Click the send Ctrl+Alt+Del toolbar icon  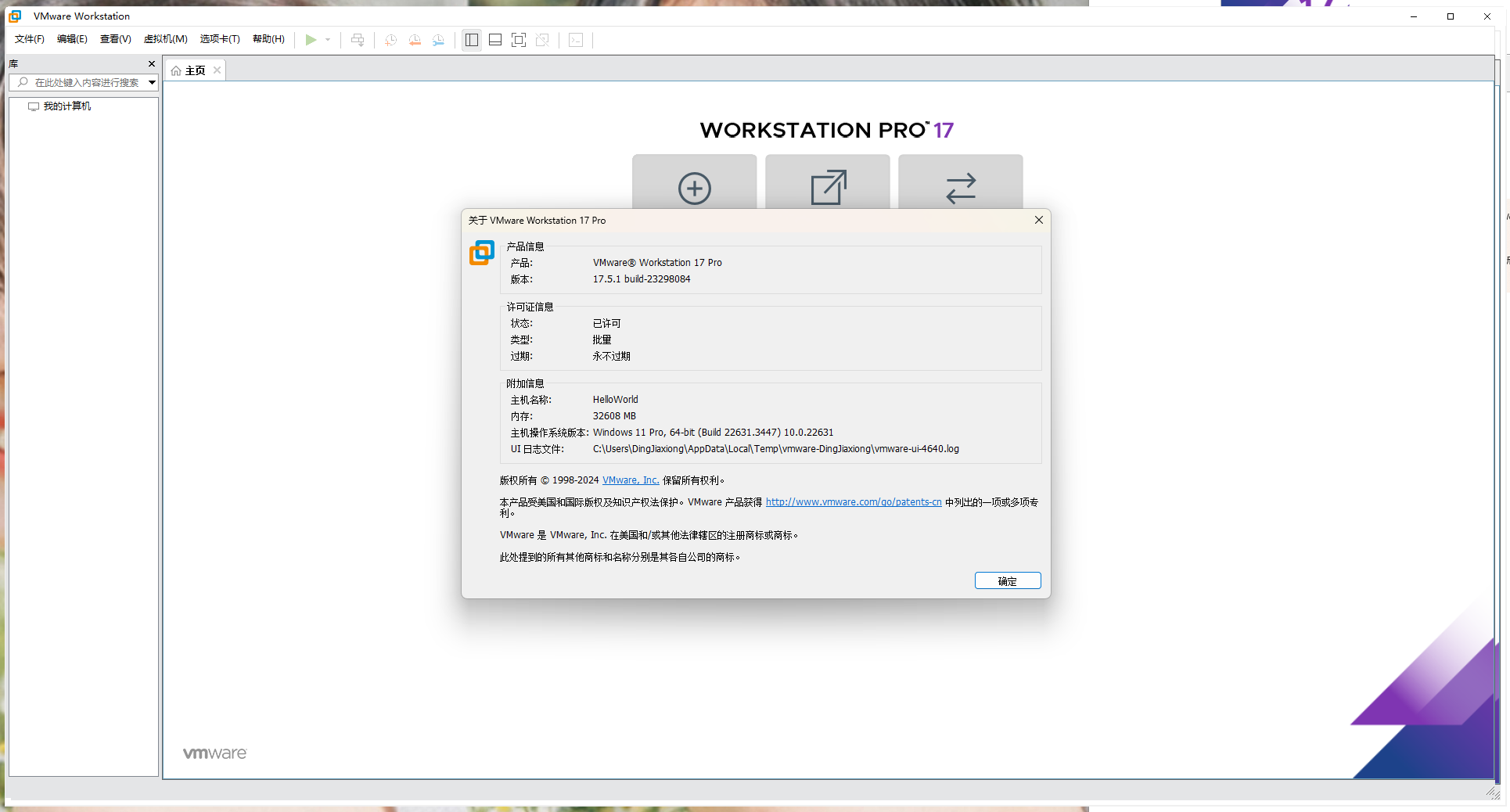pos(358,40)
